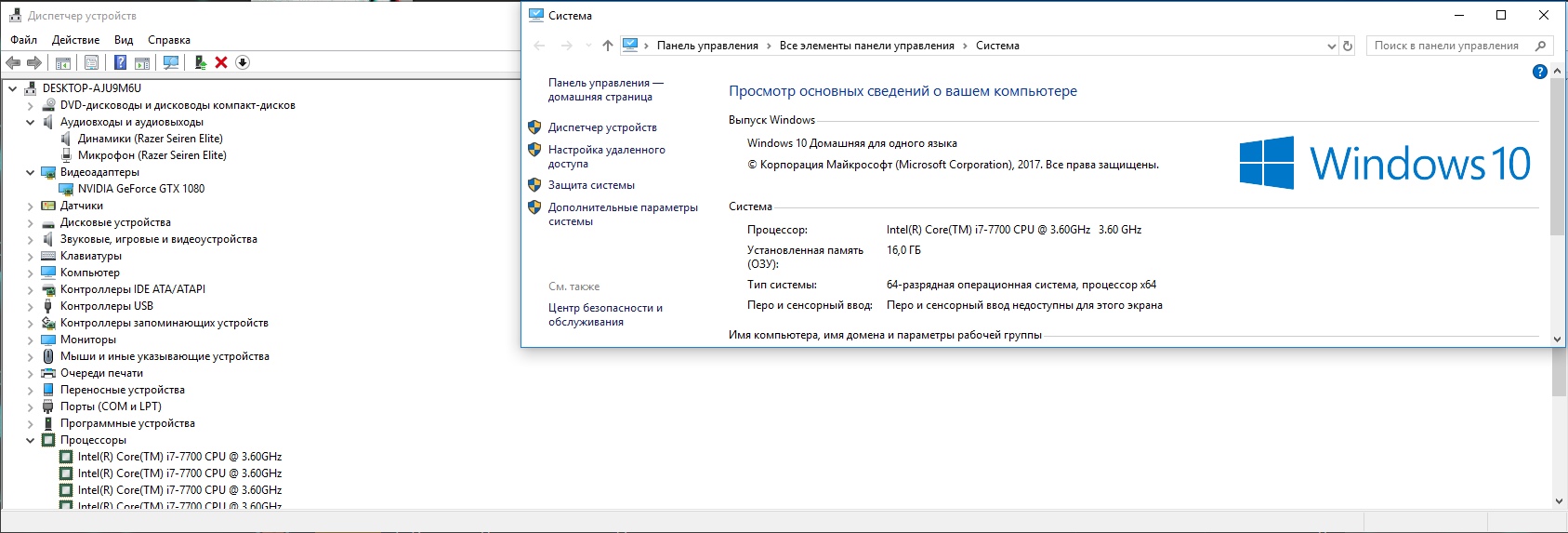This screenshot has width=1568, height=533.
Task: Click Все элементы панели управления breadcrumb
Action: tap(866, 46)
